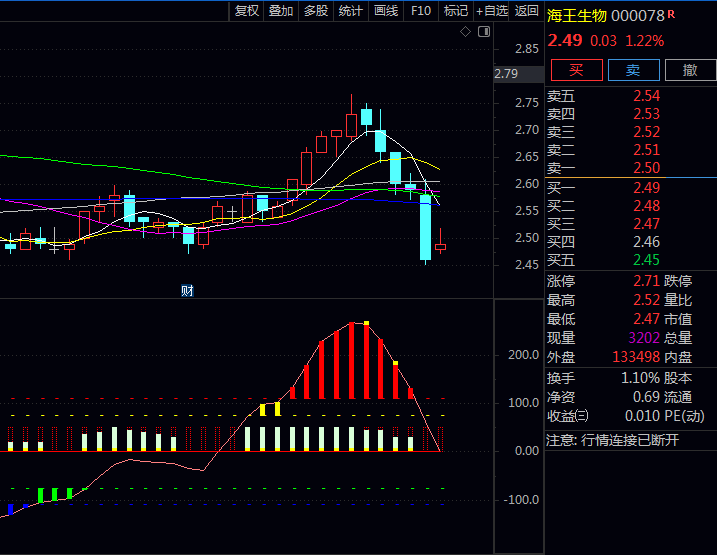Screen dimensions: 717x555
Task: Select the 多股 multi-stock view
Action: [316, 11]
